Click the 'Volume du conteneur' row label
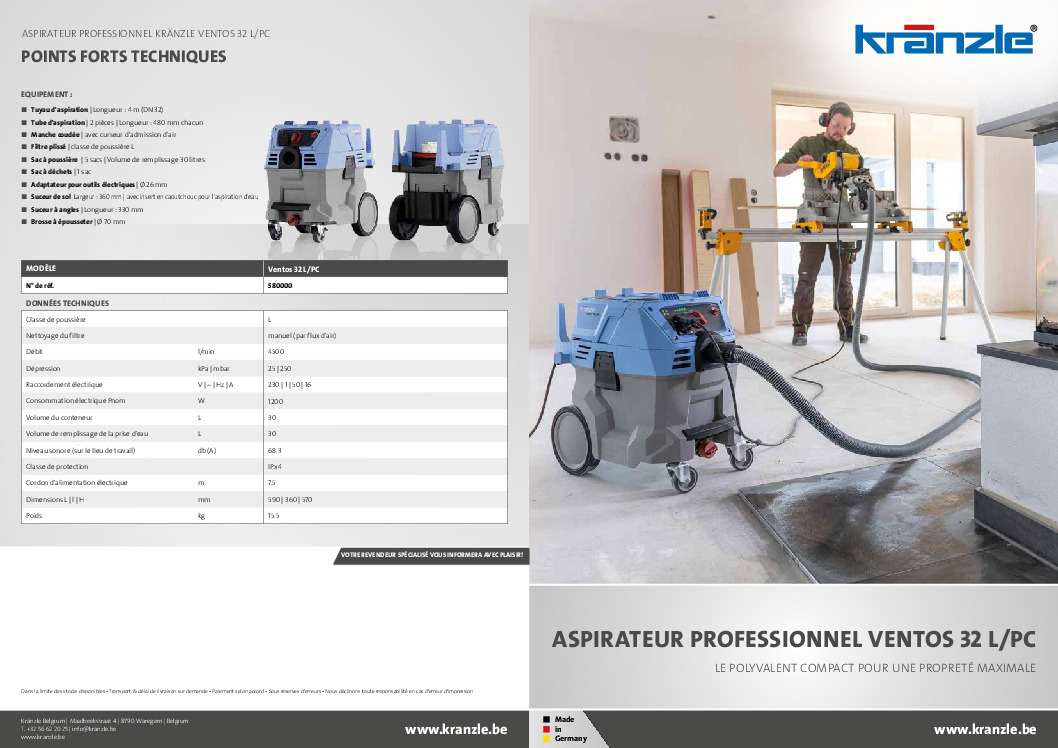The image size is (1058, 748). tap(59, 418)
